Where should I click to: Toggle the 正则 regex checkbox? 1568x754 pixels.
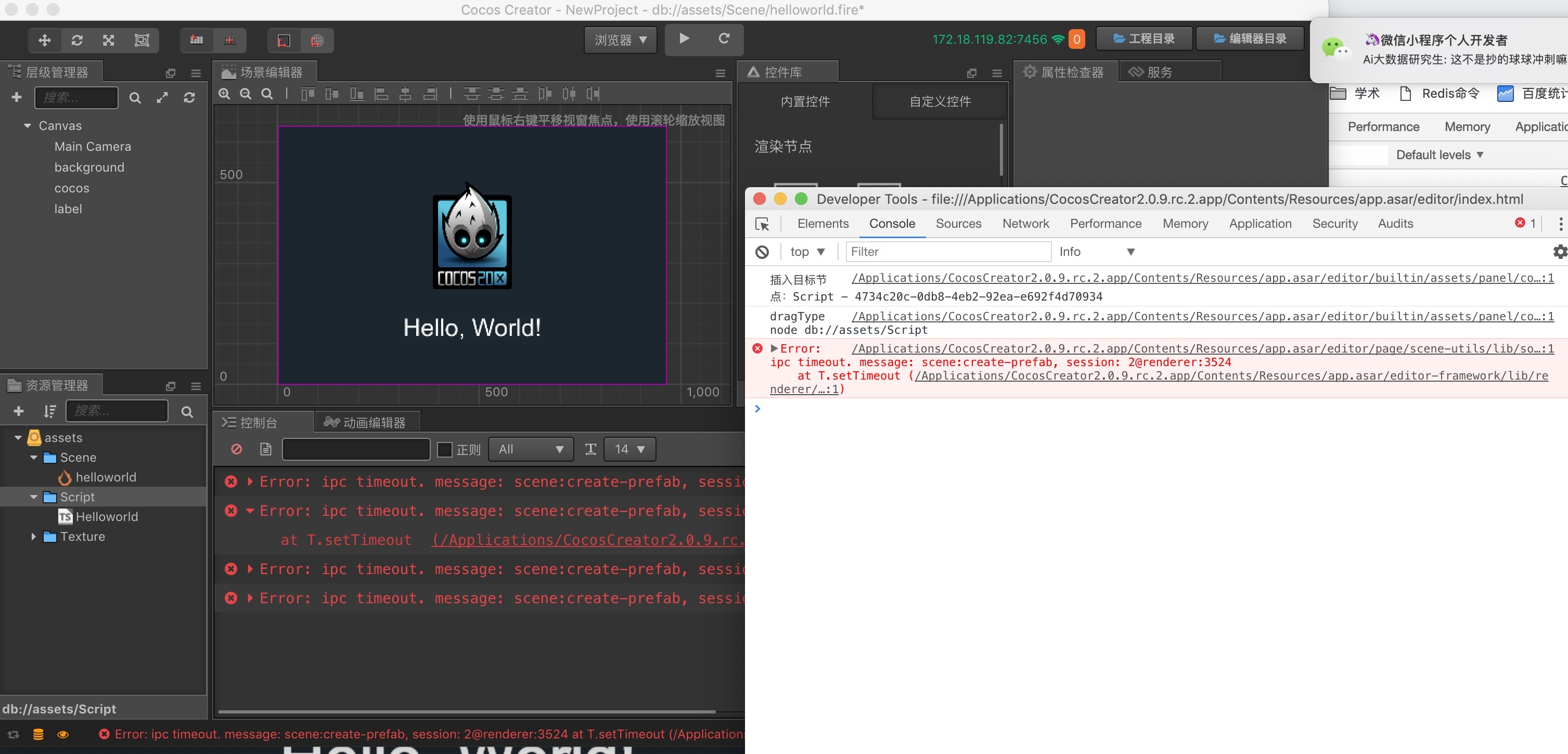445,449
